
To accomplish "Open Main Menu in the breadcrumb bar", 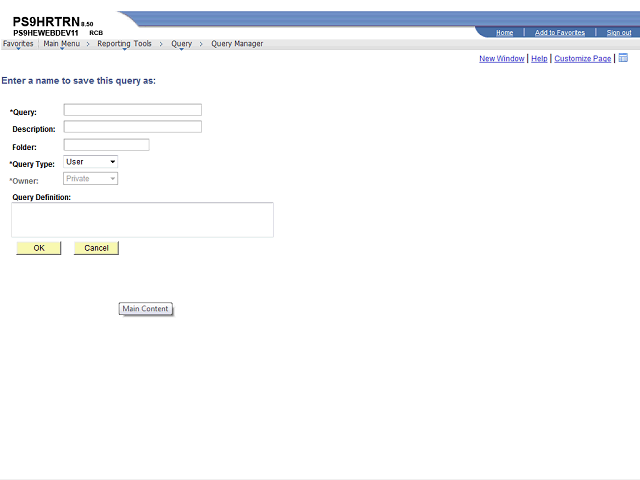I will (62, 44).
